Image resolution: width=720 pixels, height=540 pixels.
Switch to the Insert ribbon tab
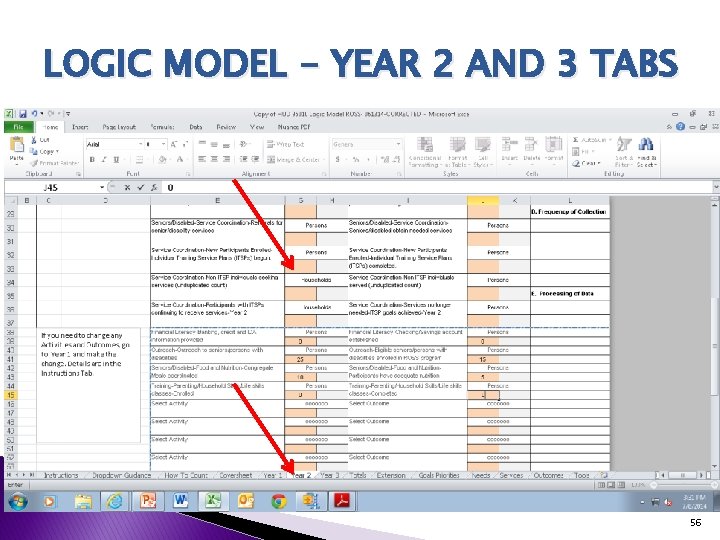tap(80, 127)
